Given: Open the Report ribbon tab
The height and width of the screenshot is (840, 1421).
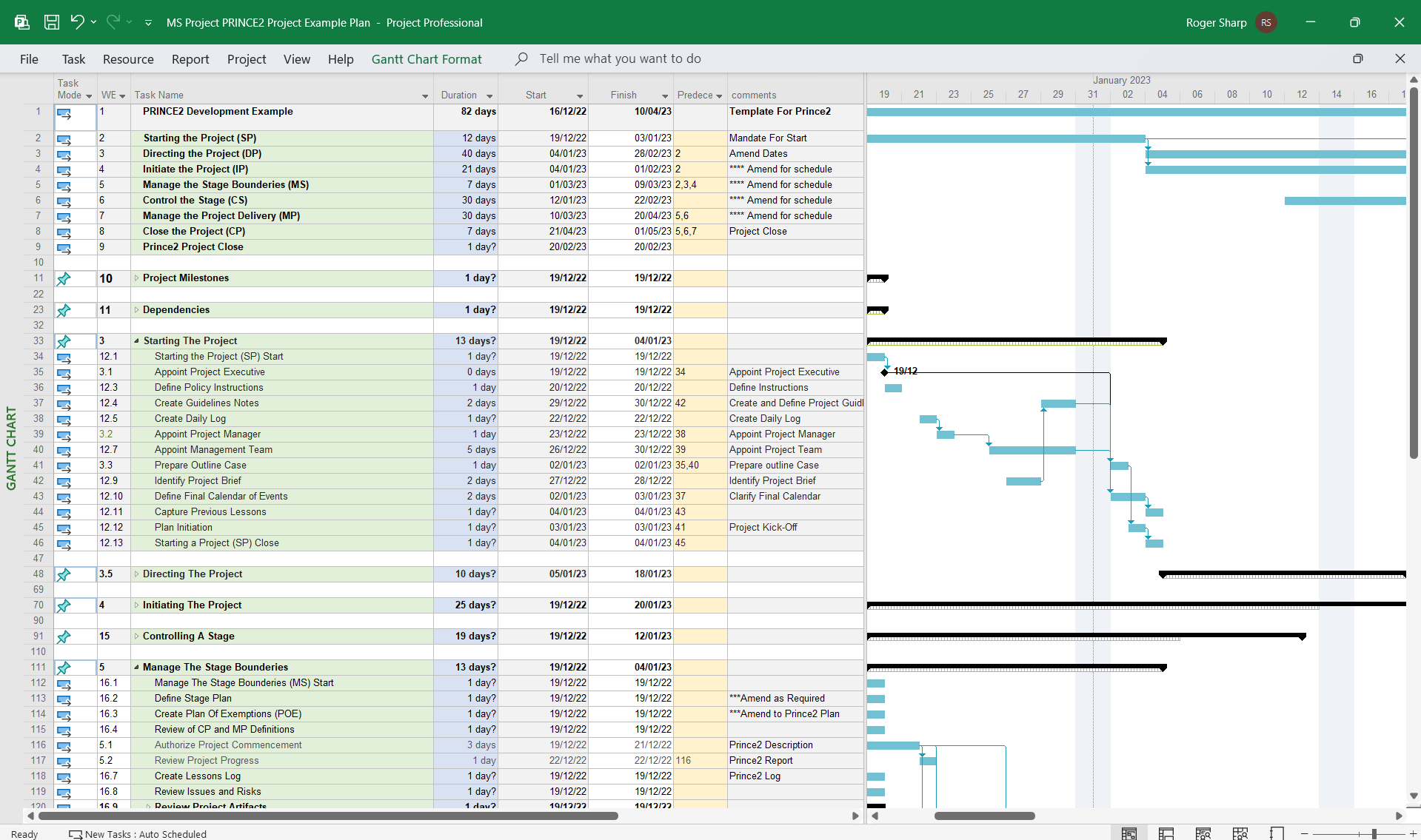Looking at the screenshot, I should point(190,59).
